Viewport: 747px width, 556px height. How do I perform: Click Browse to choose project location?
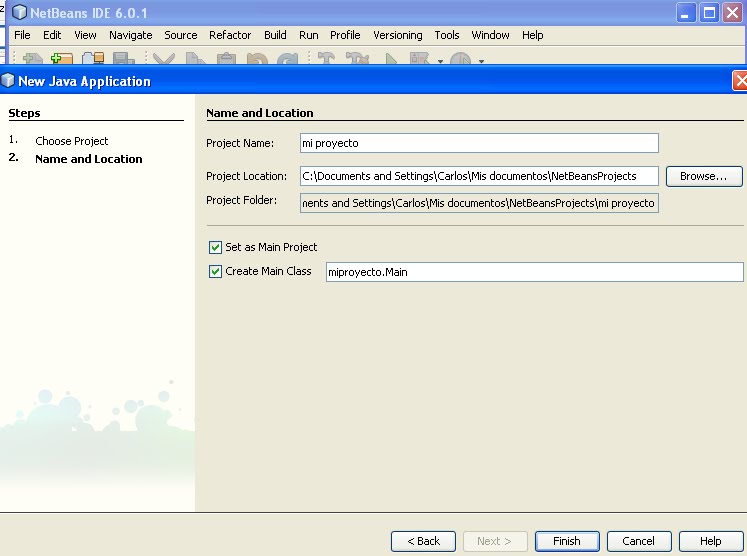coord(704,176)
